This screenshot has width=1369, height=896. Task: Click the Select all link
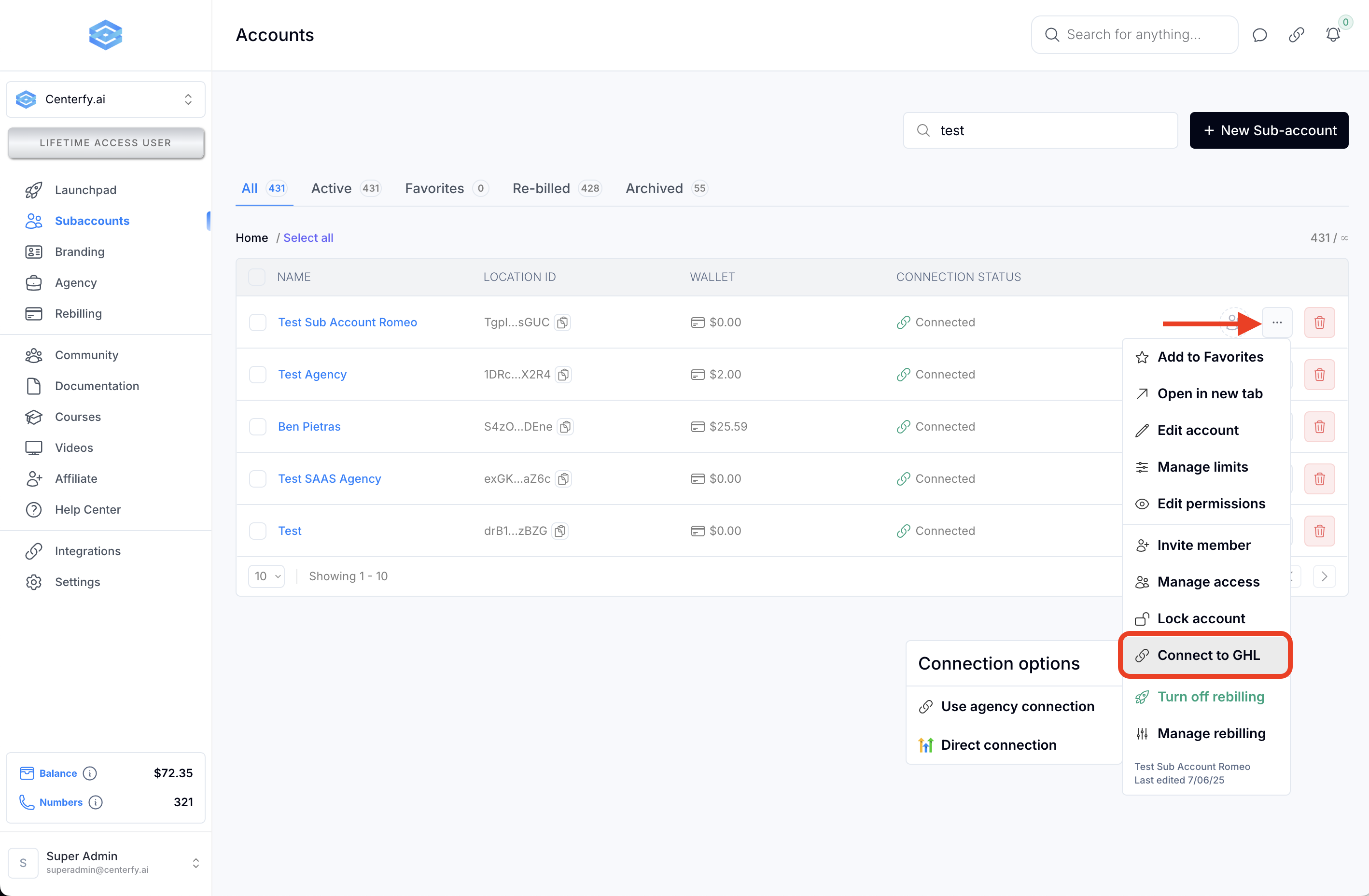pos(308,238)
